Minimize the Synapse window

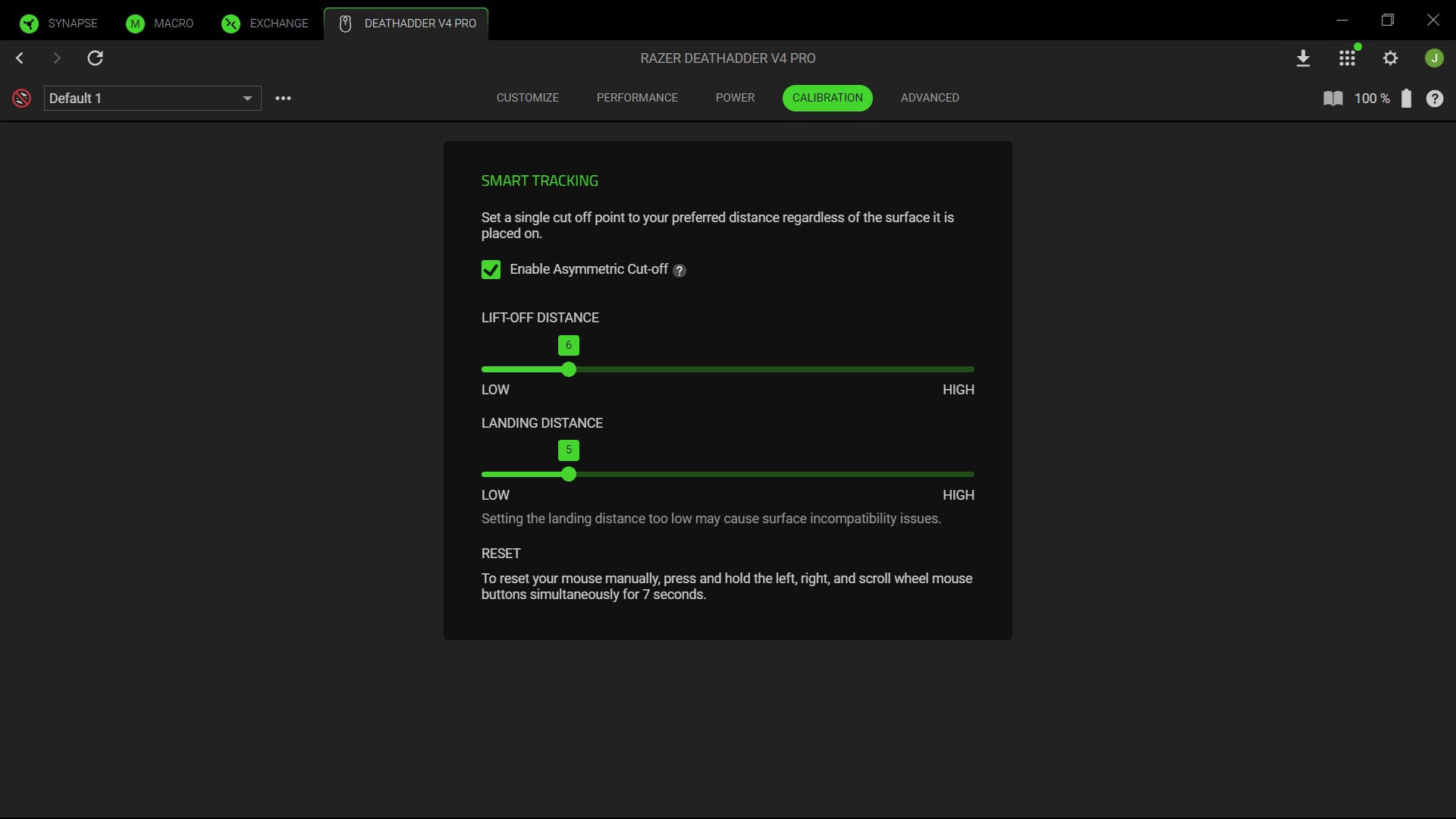1342,20
